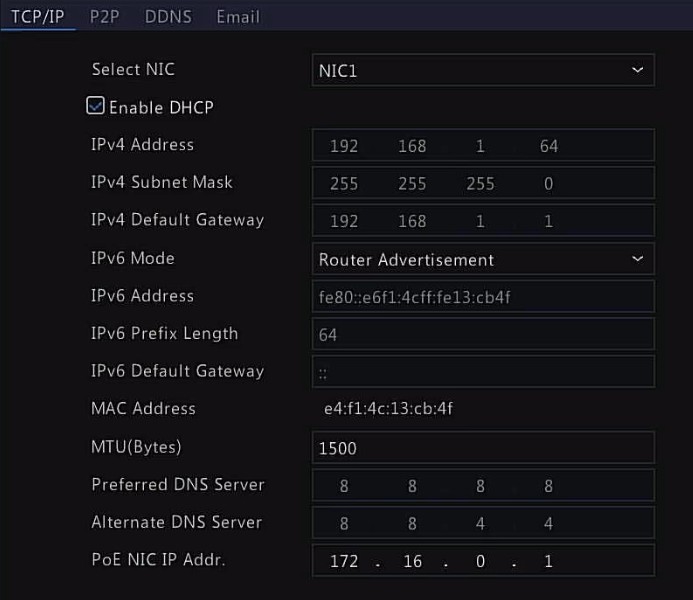Click the first octet of PoE NIC IP
The image size is (693, 600).
[x=344, y=561]
